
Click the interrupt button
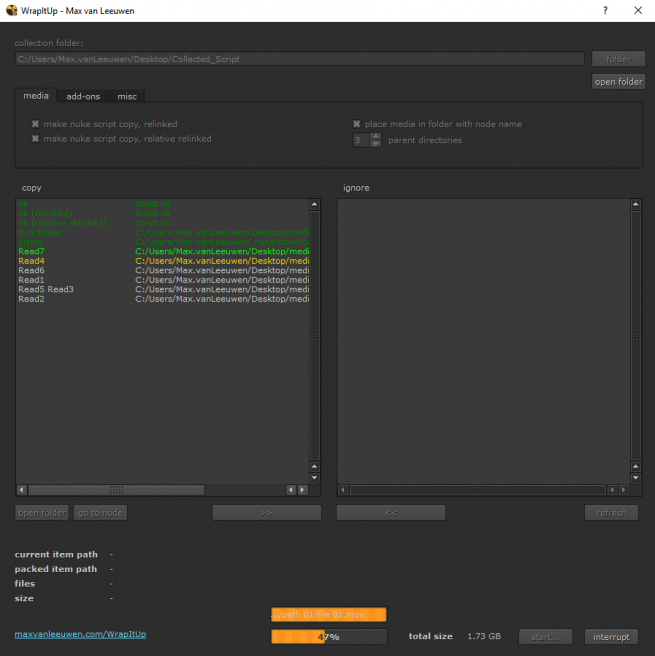(x=612, y=637)
